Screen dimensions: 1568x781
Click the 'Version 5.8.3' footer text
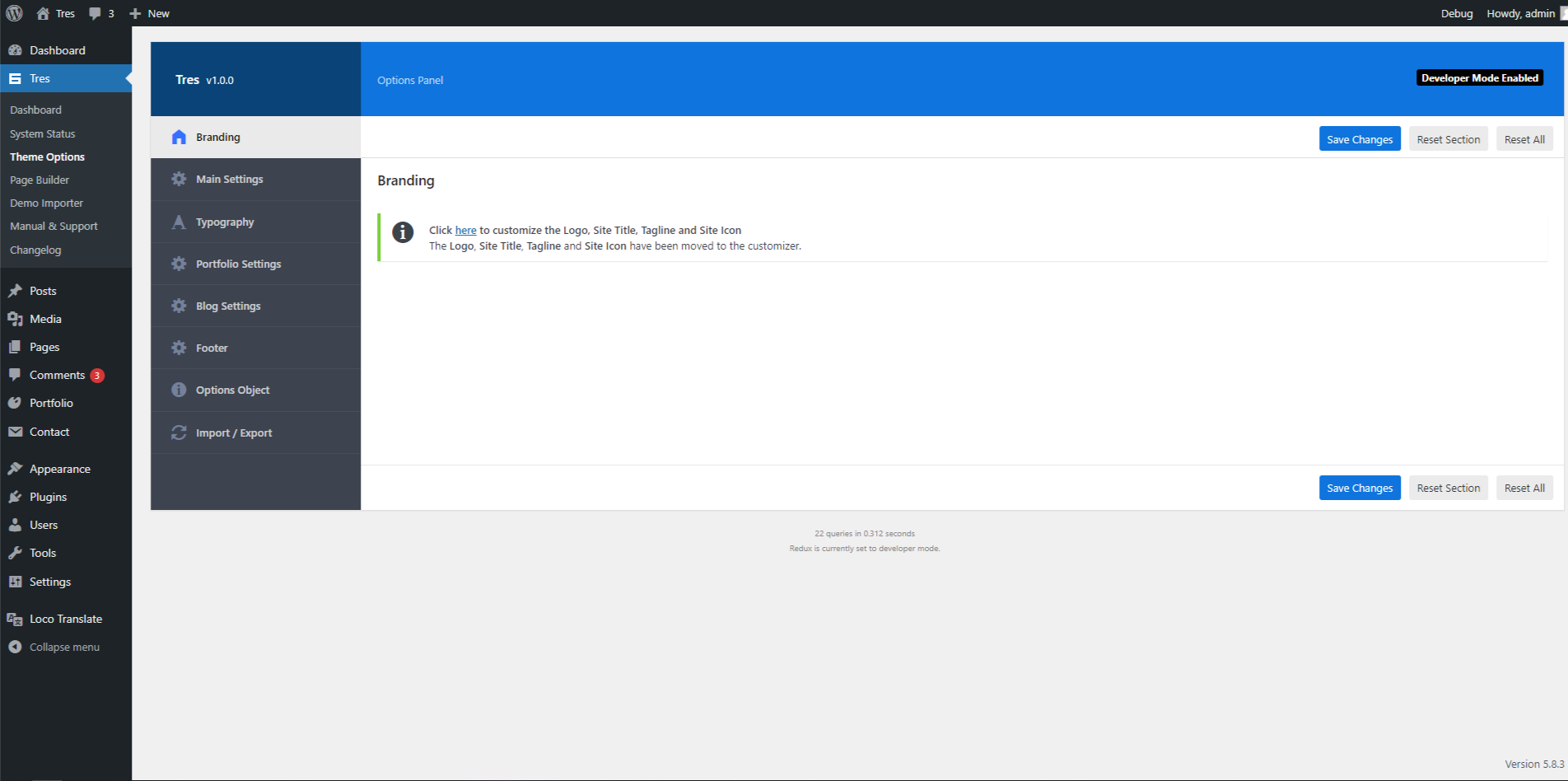click(x=1534, y=764)
